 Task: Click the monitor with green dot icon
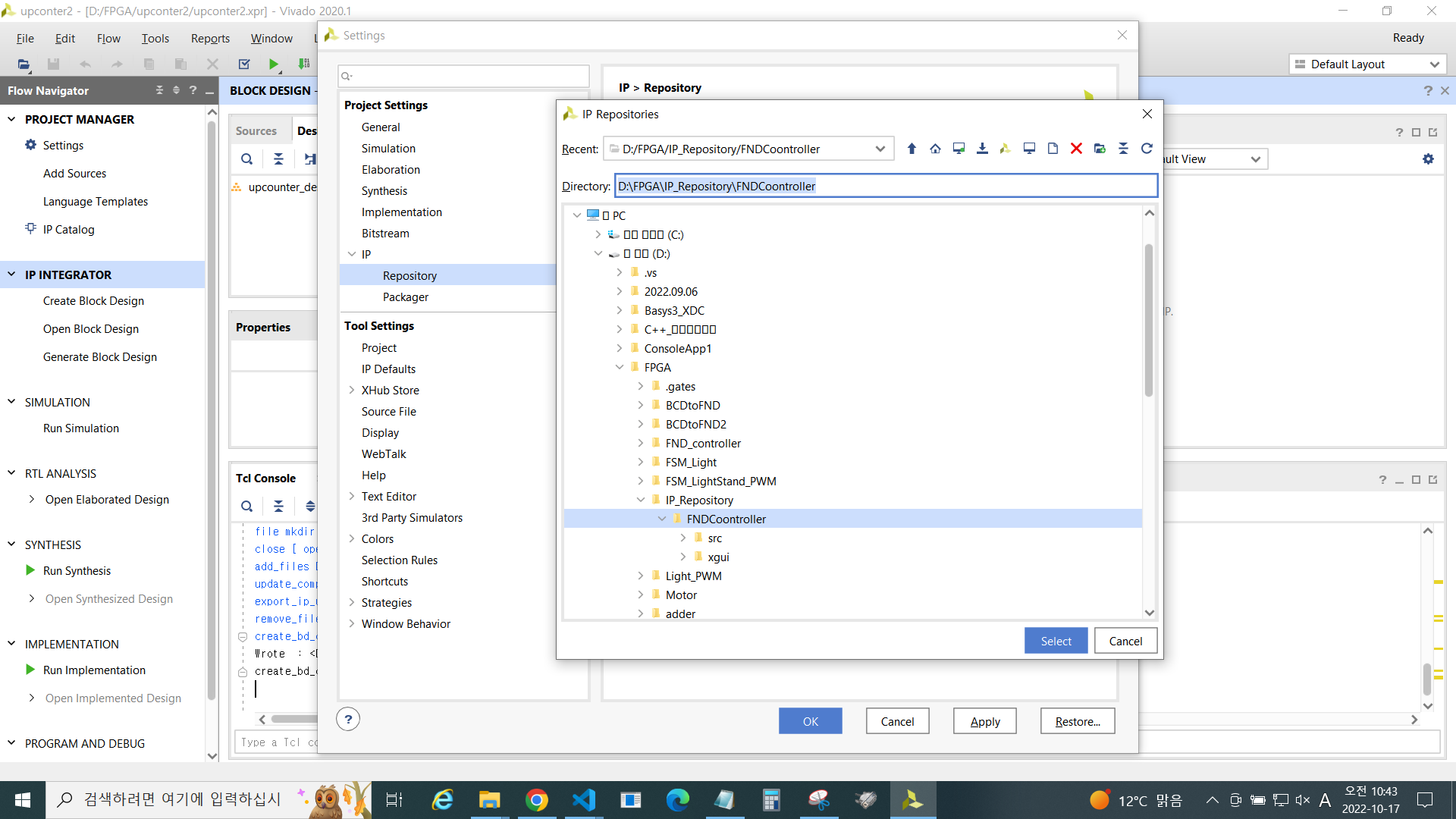pos(959,149)
